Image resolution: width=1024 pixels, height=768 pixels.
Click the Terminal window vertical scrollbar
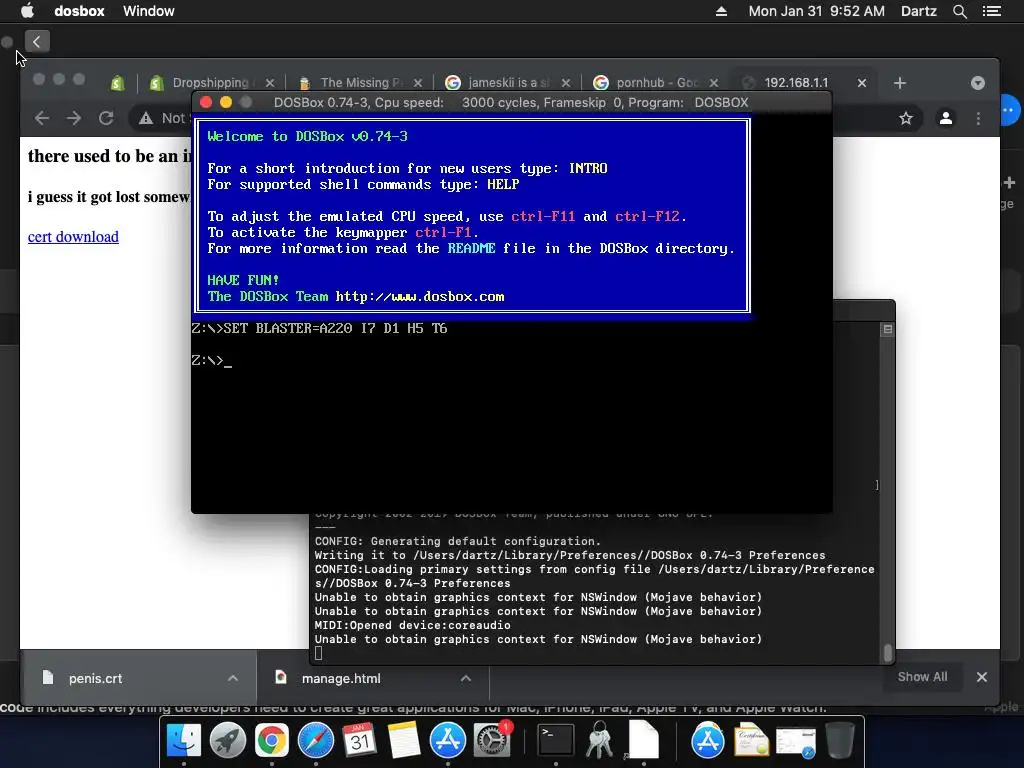[888, 653]
